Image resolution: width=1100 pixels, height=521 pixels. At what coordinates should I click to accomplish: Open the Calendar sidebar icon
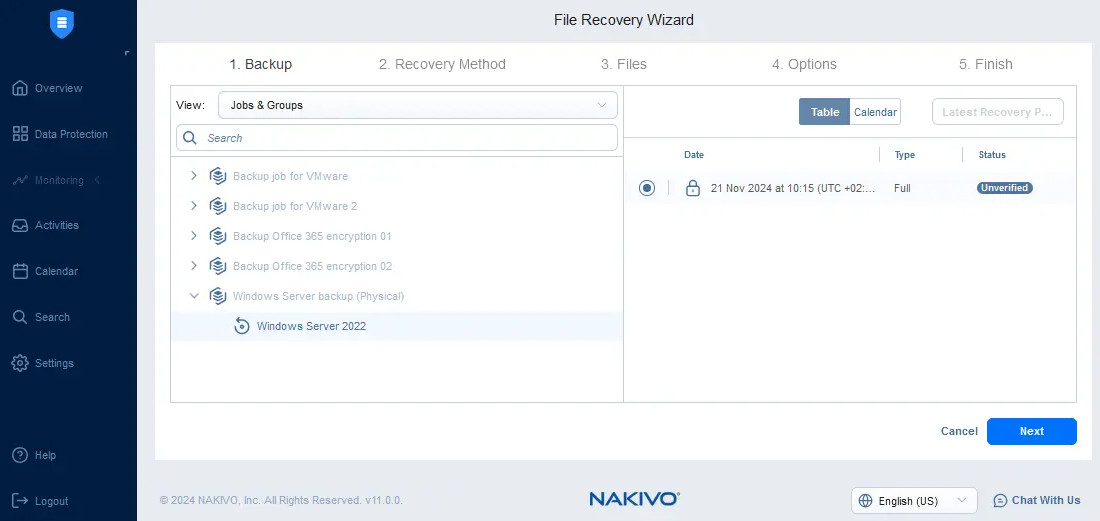pos(20,271)
